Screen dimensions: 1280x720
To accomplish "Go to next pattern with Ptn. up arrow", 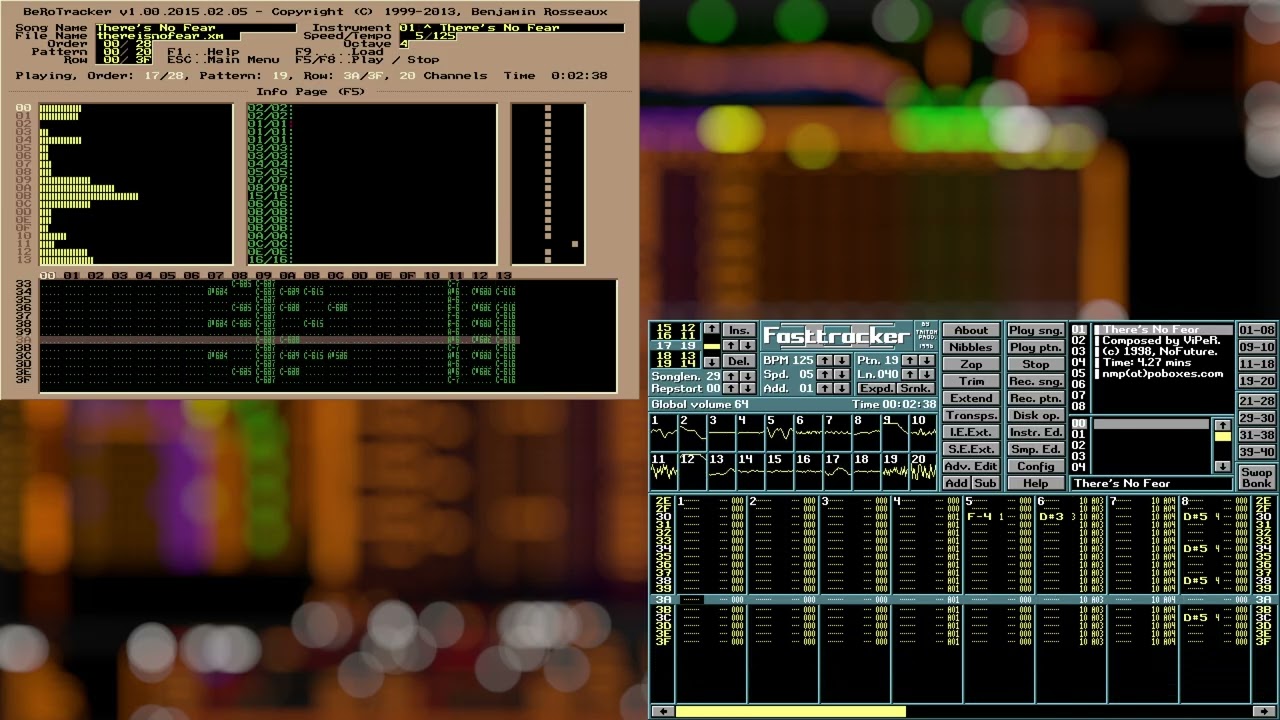I will [x=910, y=360].
